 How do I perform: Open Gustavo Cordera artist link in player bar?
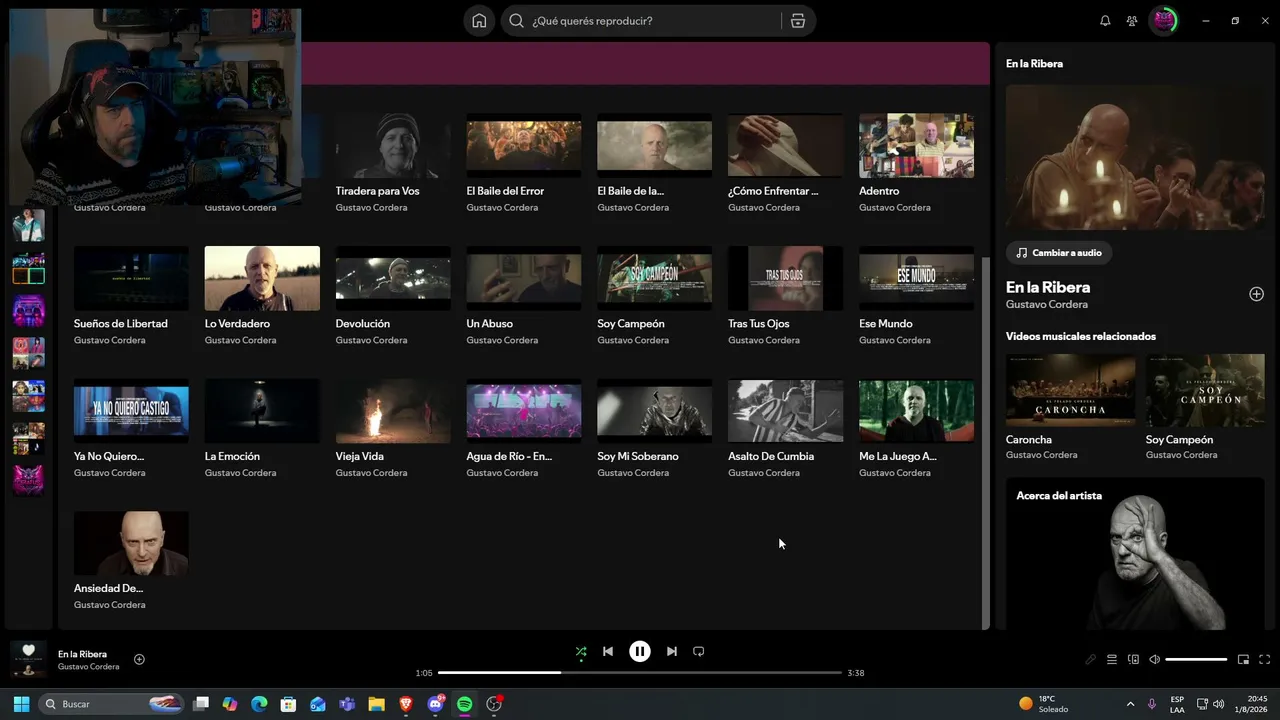tap(88, 667)
